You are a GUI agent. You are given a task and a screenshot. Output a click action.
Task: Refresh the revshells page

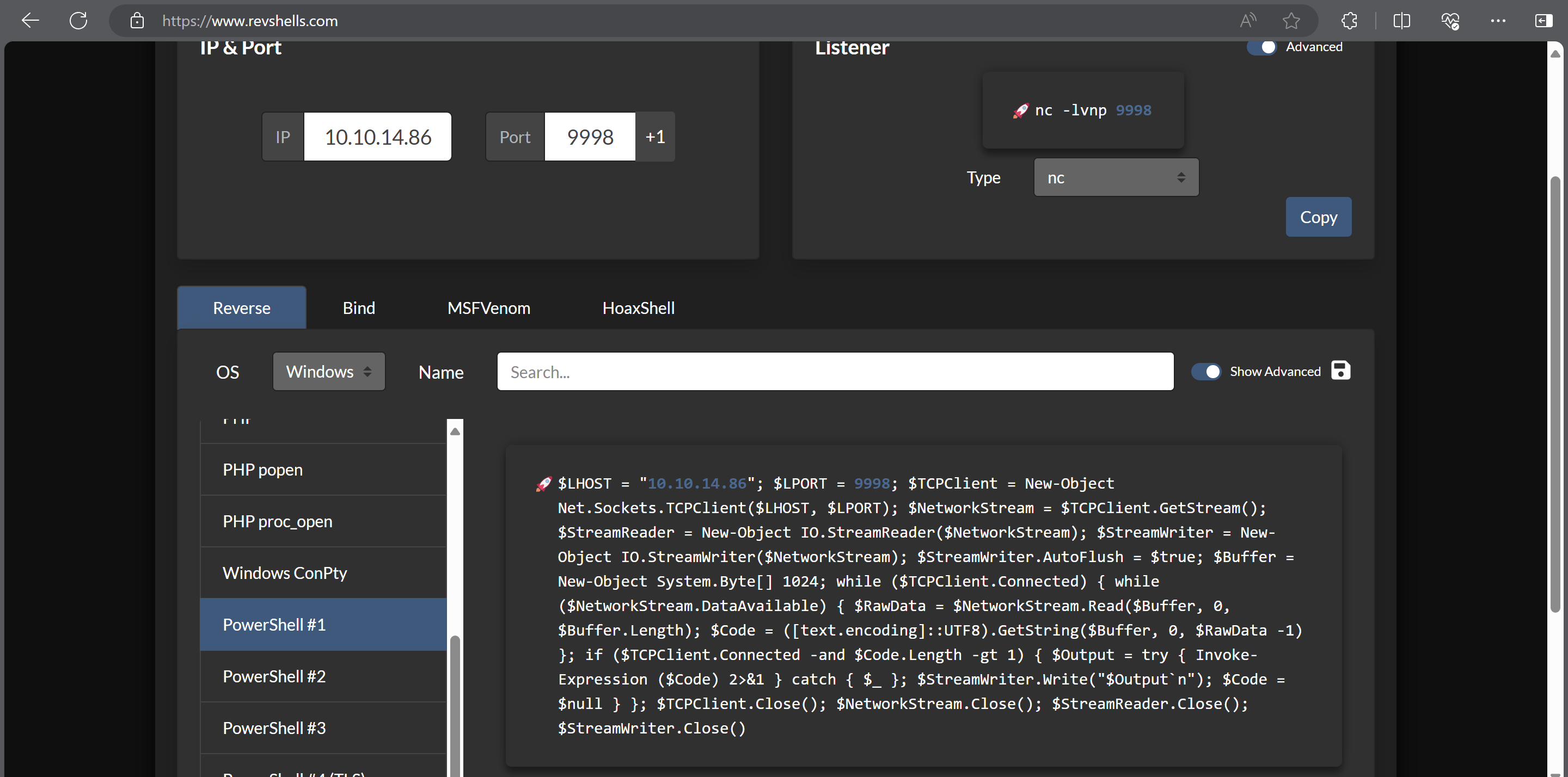click(78, 21)
